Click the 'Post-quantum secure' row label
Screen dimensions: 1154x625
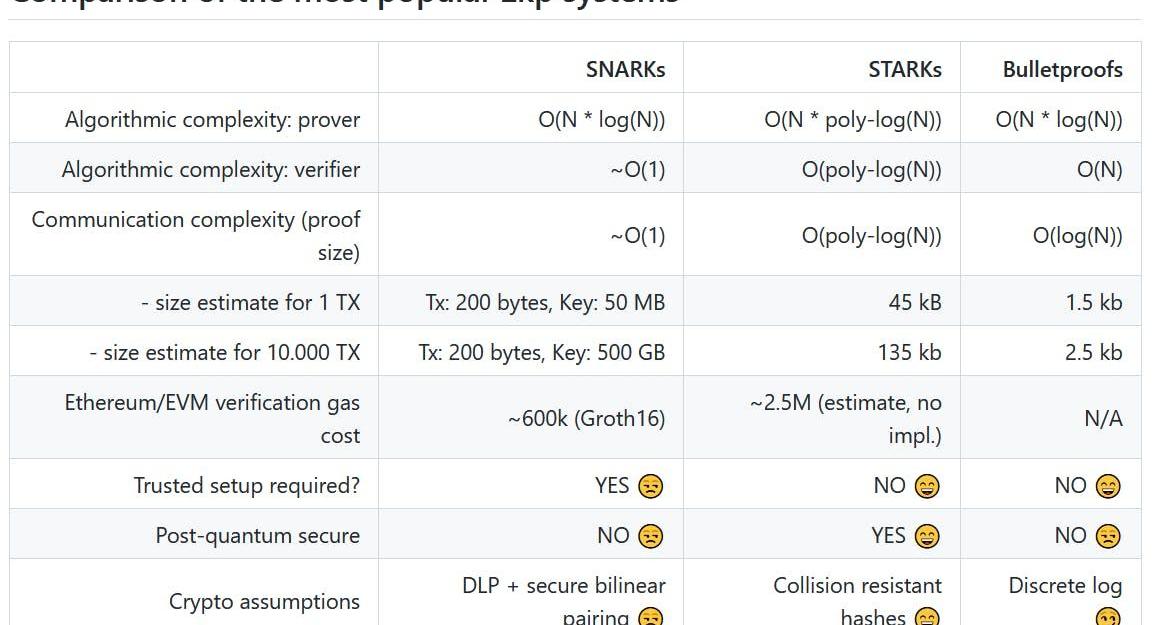[x=258, y=536]
